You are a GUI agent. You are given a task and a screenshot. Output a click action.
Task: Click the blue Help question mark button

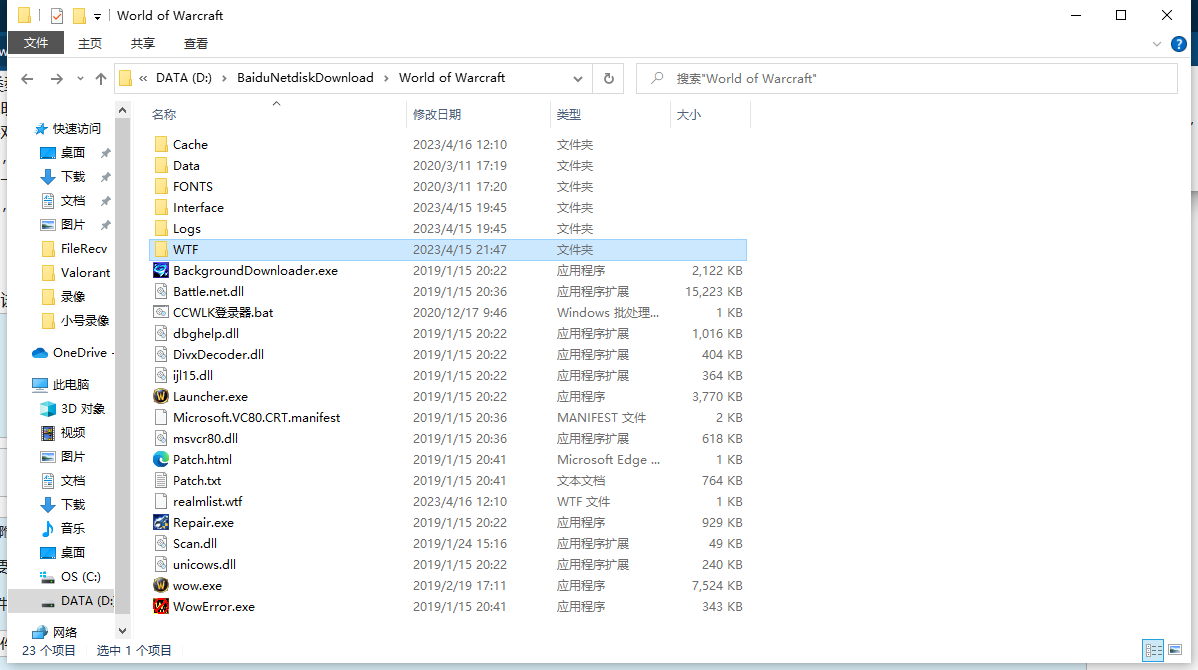tap(1178, 43)
